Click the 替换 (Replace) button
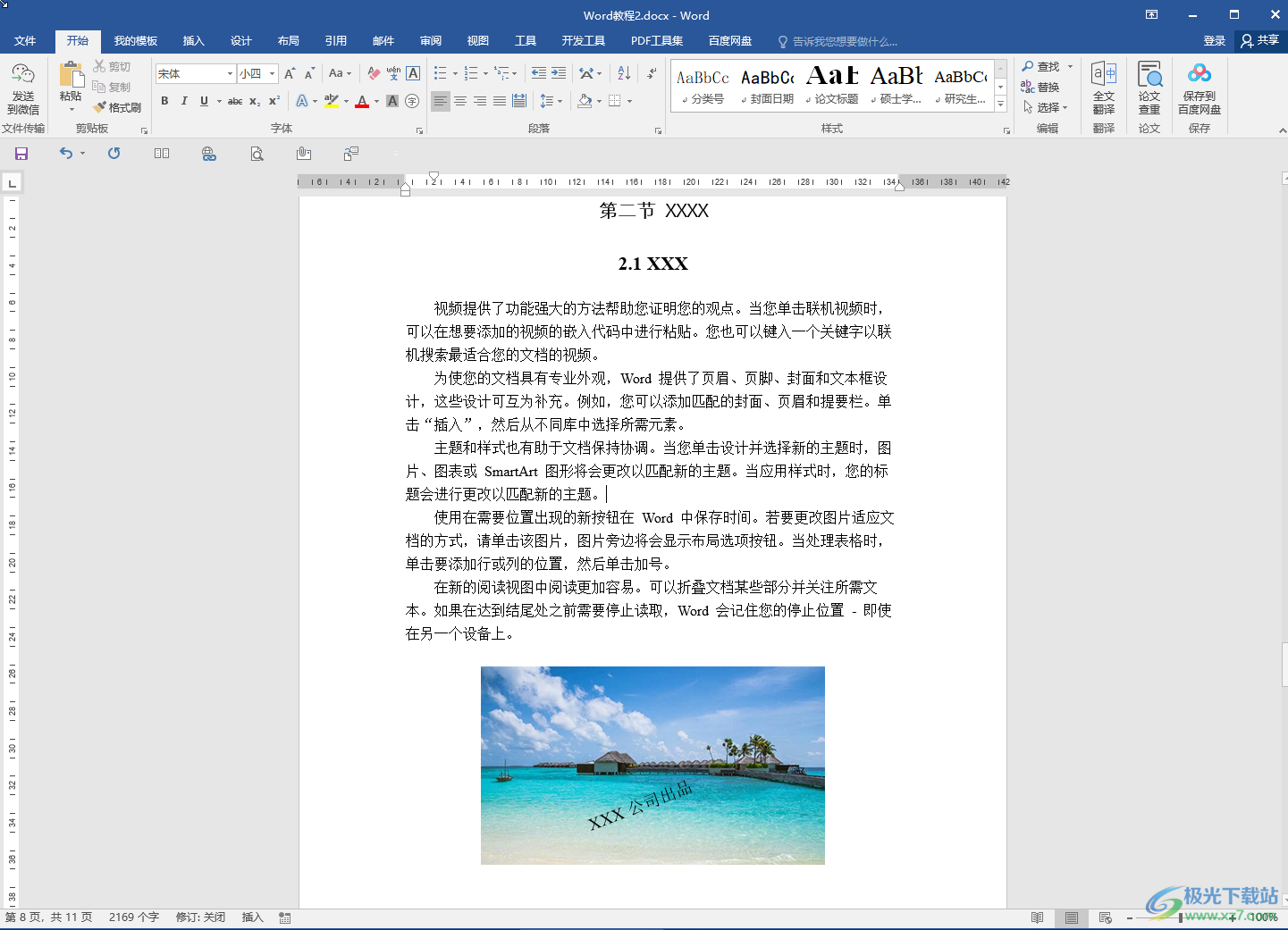 coord(1040,87)
